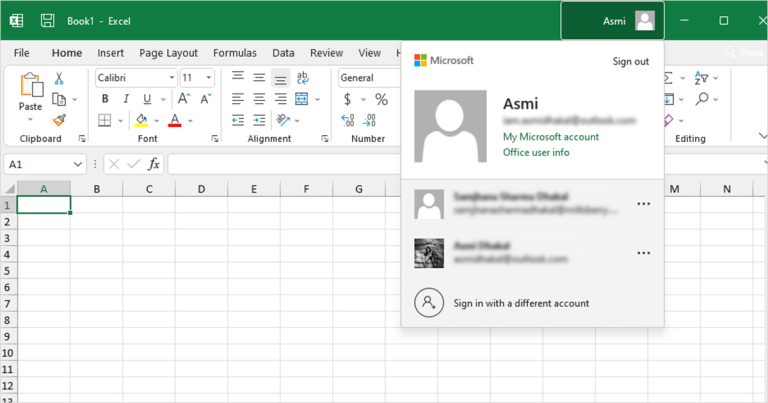The width and height of the screenshot is (768, 403).
Task: Toggle italic formatting
Action: tap(126, 99)
